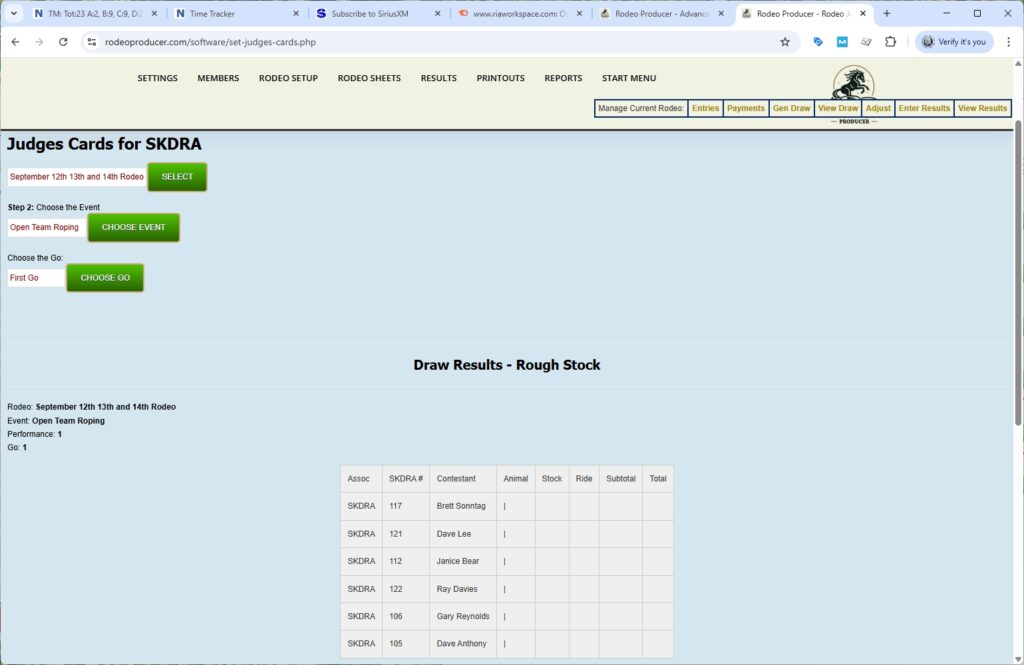Click the site information icon in address bar
The image size is (1024, 665).
click(91, 42)
